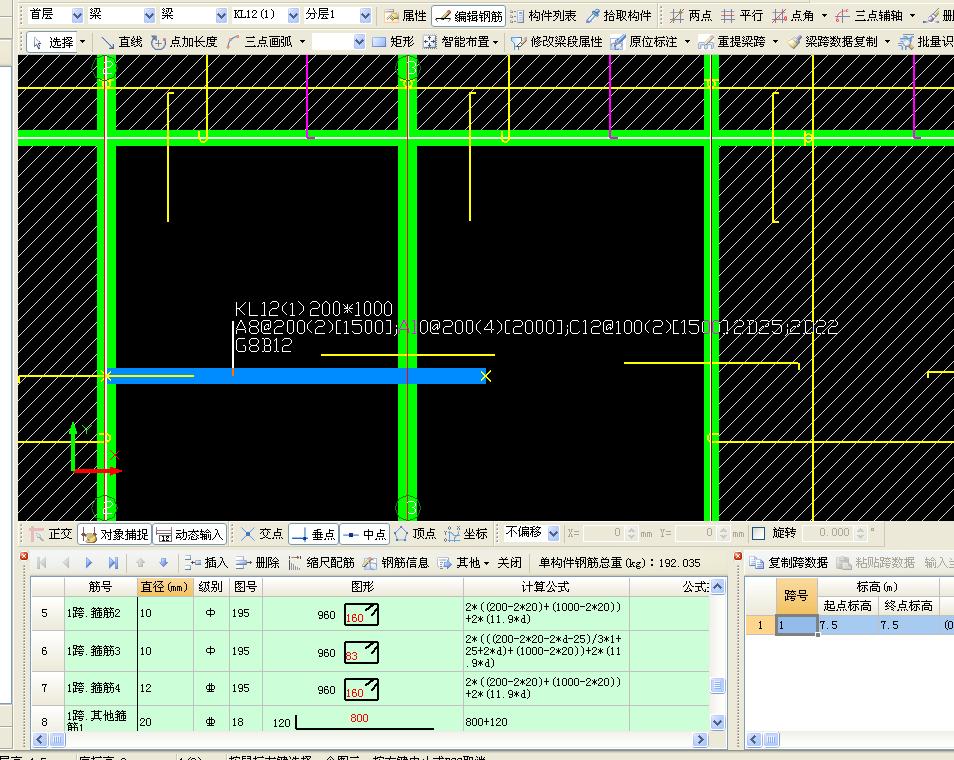Activate 拾取构件 pick component tool

(618, 16)
